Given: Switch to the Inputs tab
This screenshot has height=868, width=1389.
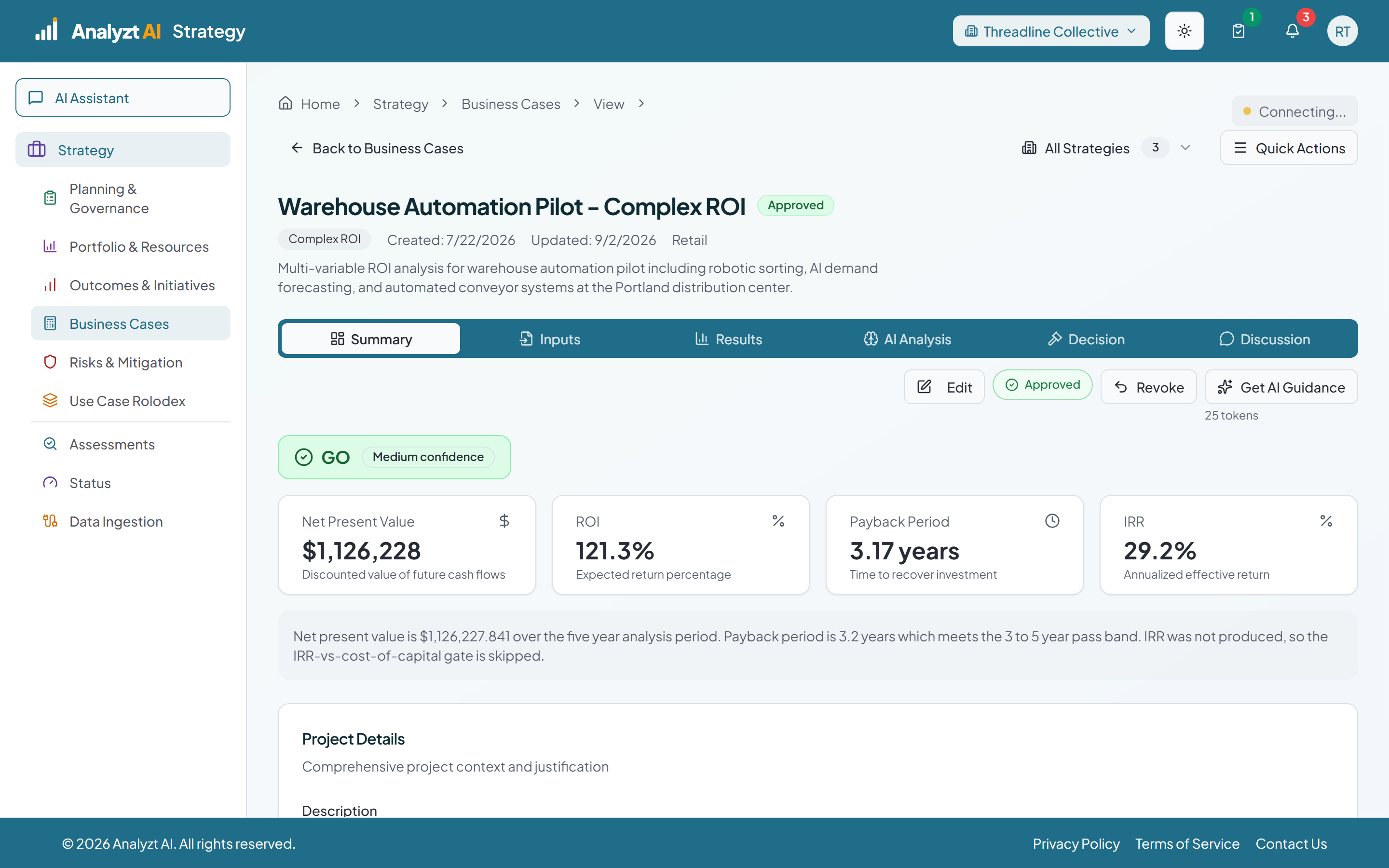Looking at the screenshot, I should [x=550, y=339].
